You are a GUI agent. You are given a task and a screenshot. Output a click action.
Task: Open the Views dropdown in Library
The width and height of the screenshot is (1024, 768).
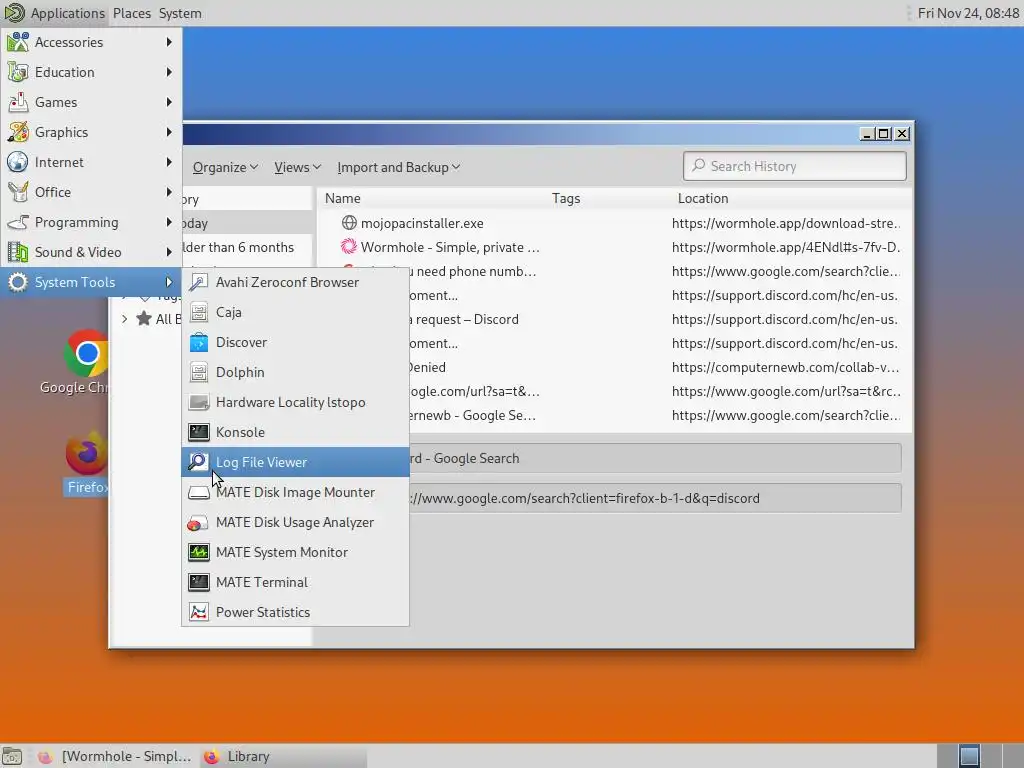(x=297, y=167)
